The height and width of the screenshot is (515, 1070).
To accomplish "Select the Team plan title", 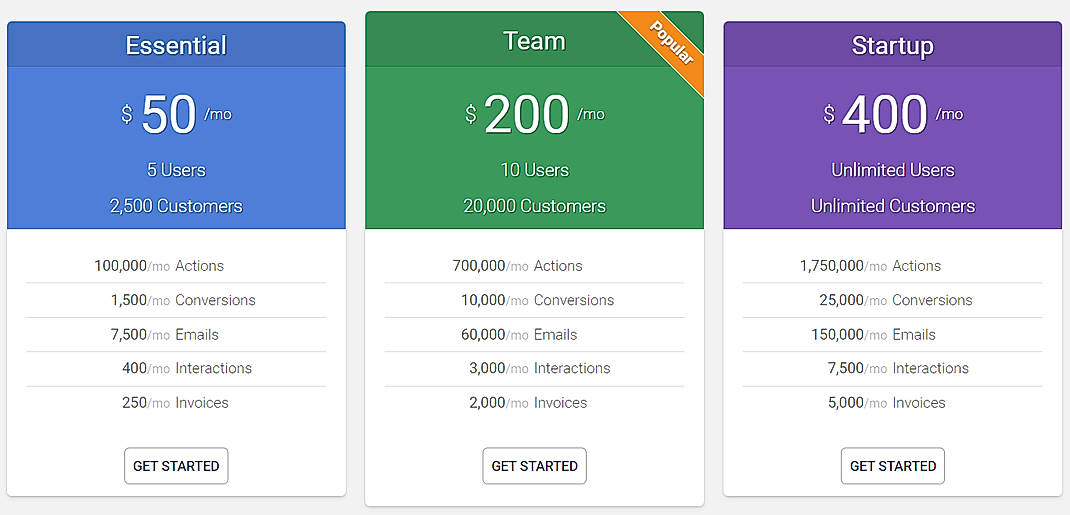I will (x=534, y=41).
